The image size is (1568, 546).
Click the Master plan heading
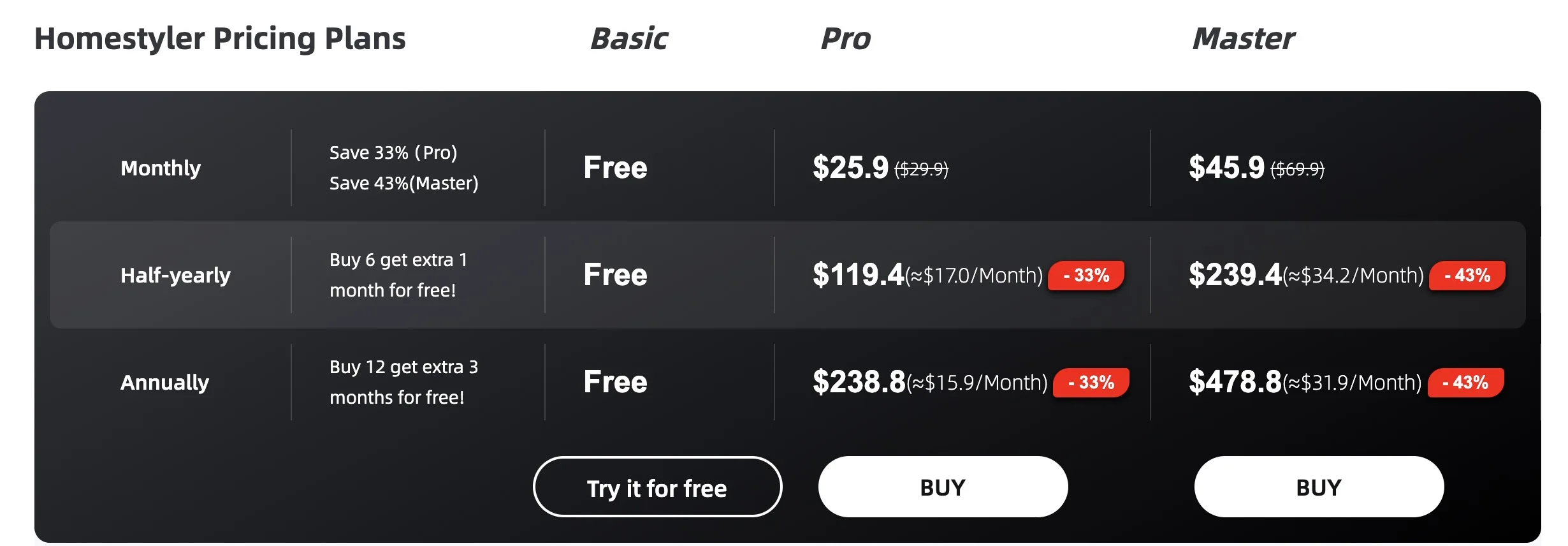click(x=1244, y=38)
